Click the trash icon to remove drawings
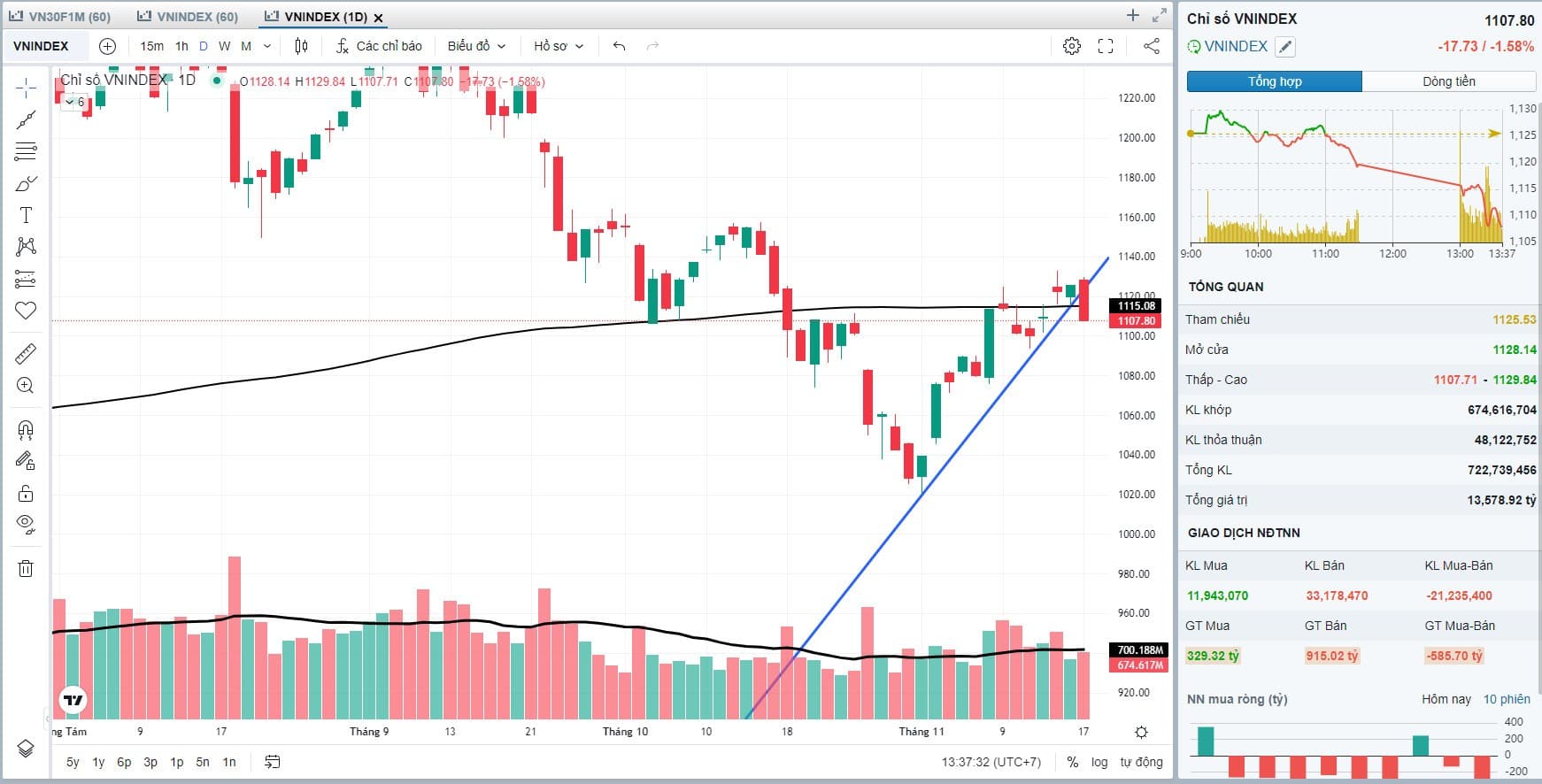The height and width of the screenshot is (784, 1542). click(26, 568)
